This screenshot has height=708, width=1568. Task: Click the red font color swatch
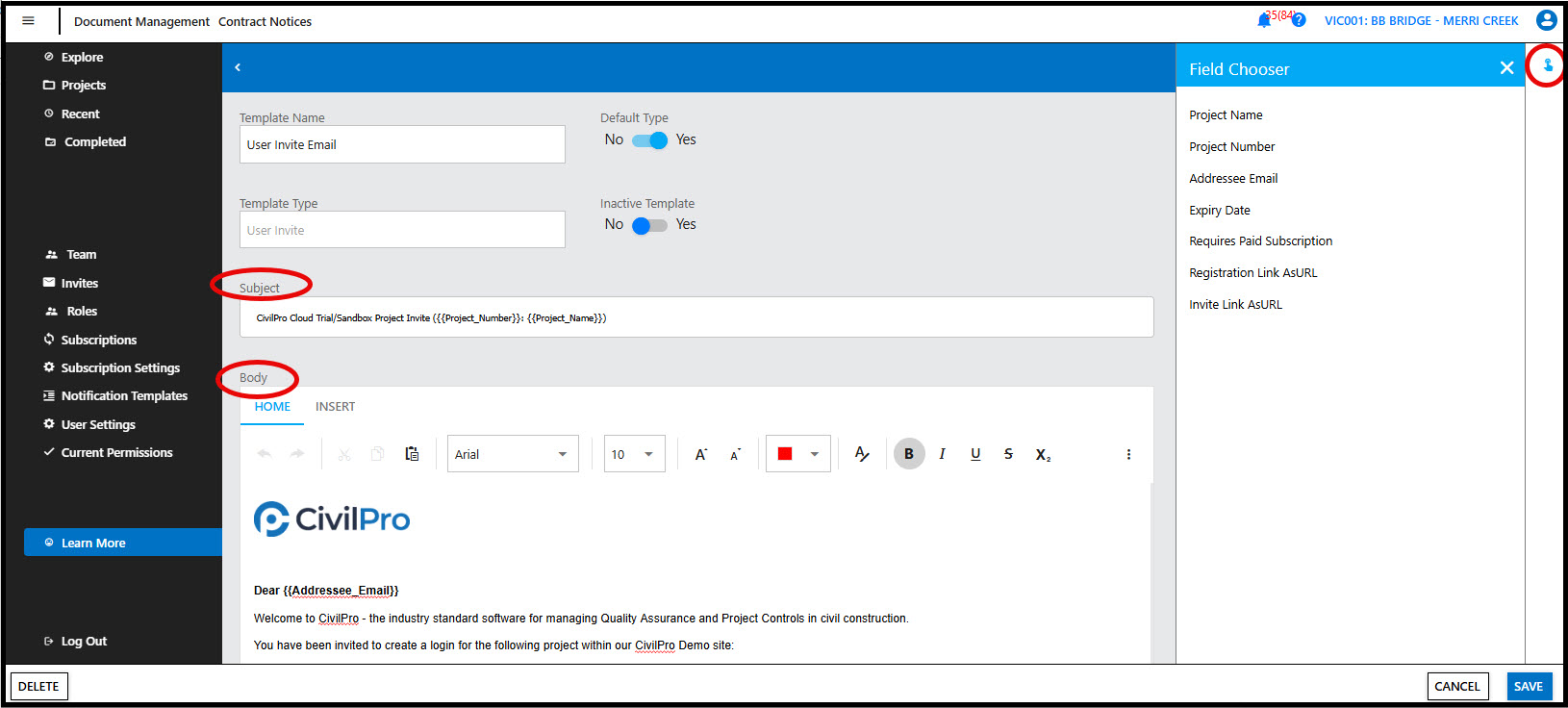[x=785, y=454]
